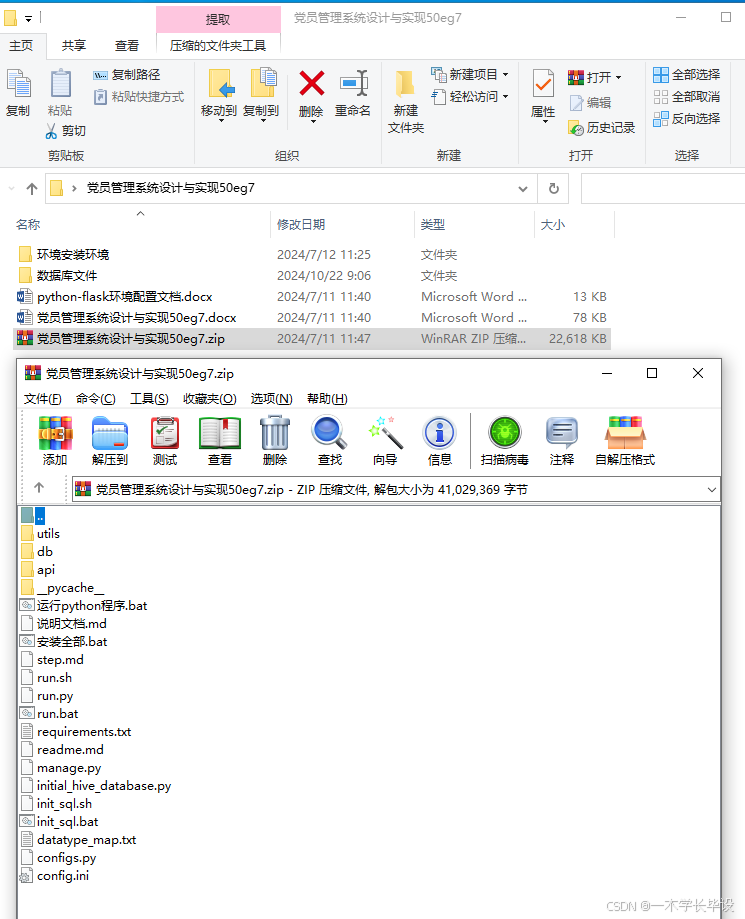Click the WinRAR 查看 (View) book icon
This screenshot has height=919, width=745.
coord(220,433)
